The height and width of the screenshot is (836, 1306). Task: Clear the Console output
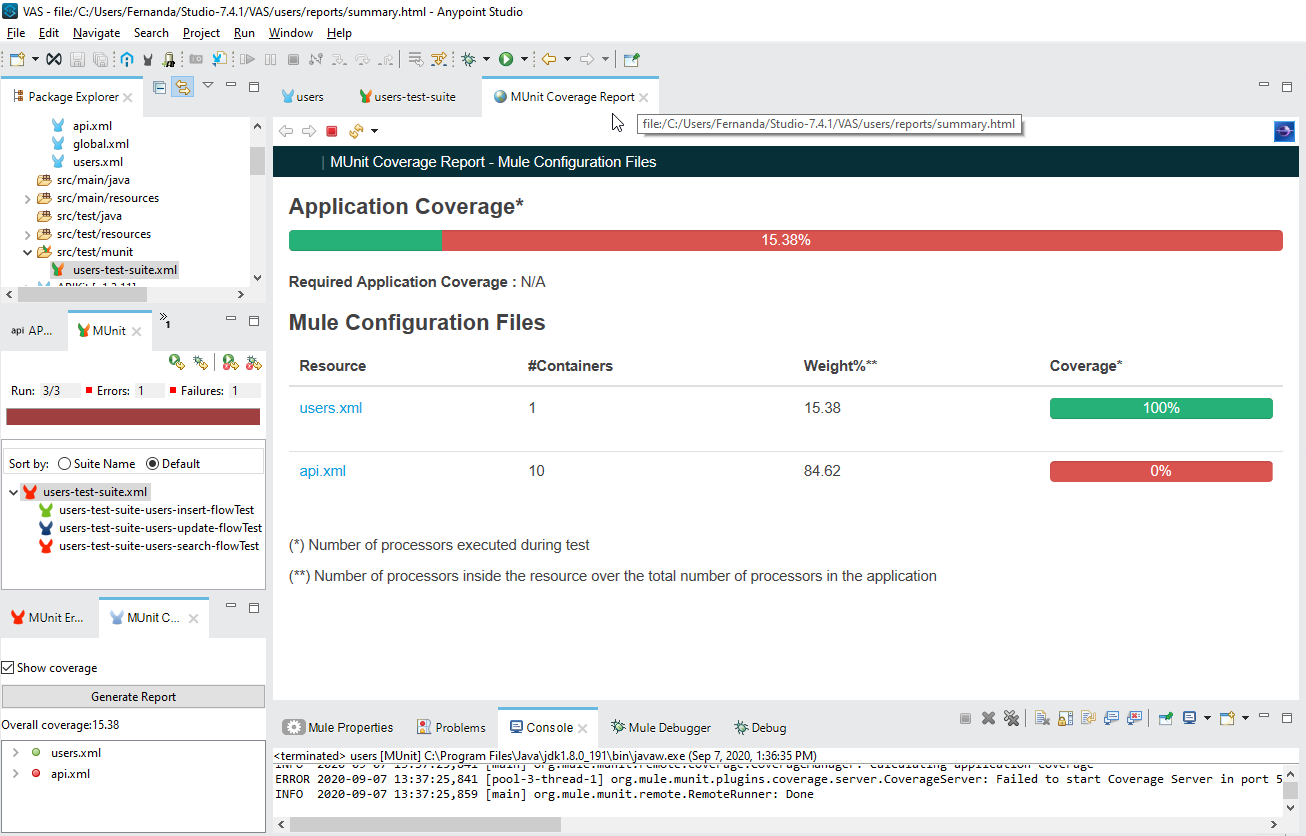1043,717
